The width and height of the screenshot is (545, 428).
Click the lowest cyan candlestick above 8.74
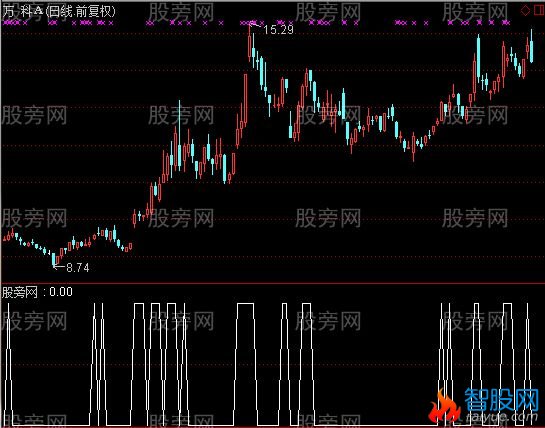point(54,259)
